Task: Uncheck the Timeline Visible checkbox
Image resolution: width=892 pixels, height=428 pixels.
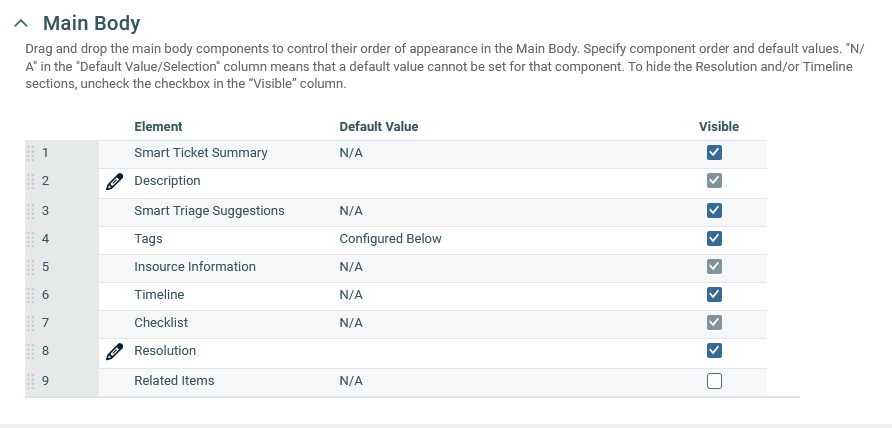Action: 714,295
